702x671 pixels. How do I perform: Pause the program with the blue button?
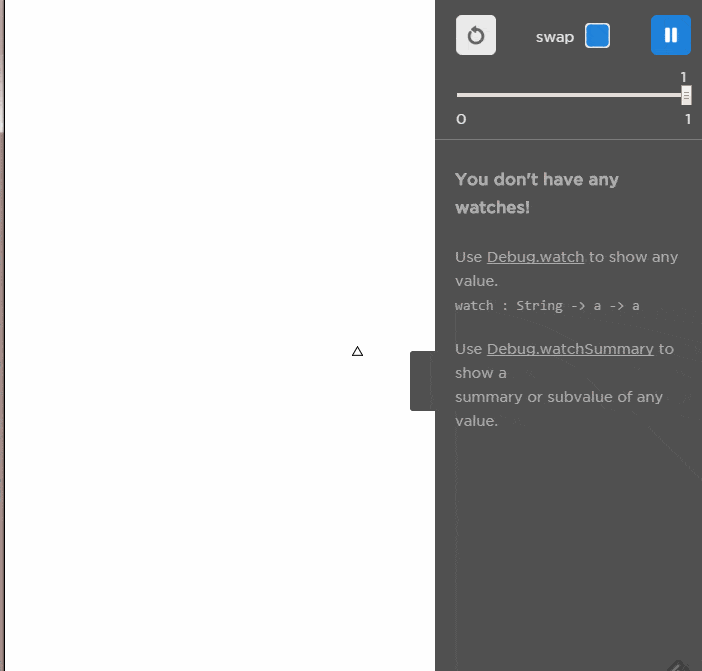click(x=670, y=36)
